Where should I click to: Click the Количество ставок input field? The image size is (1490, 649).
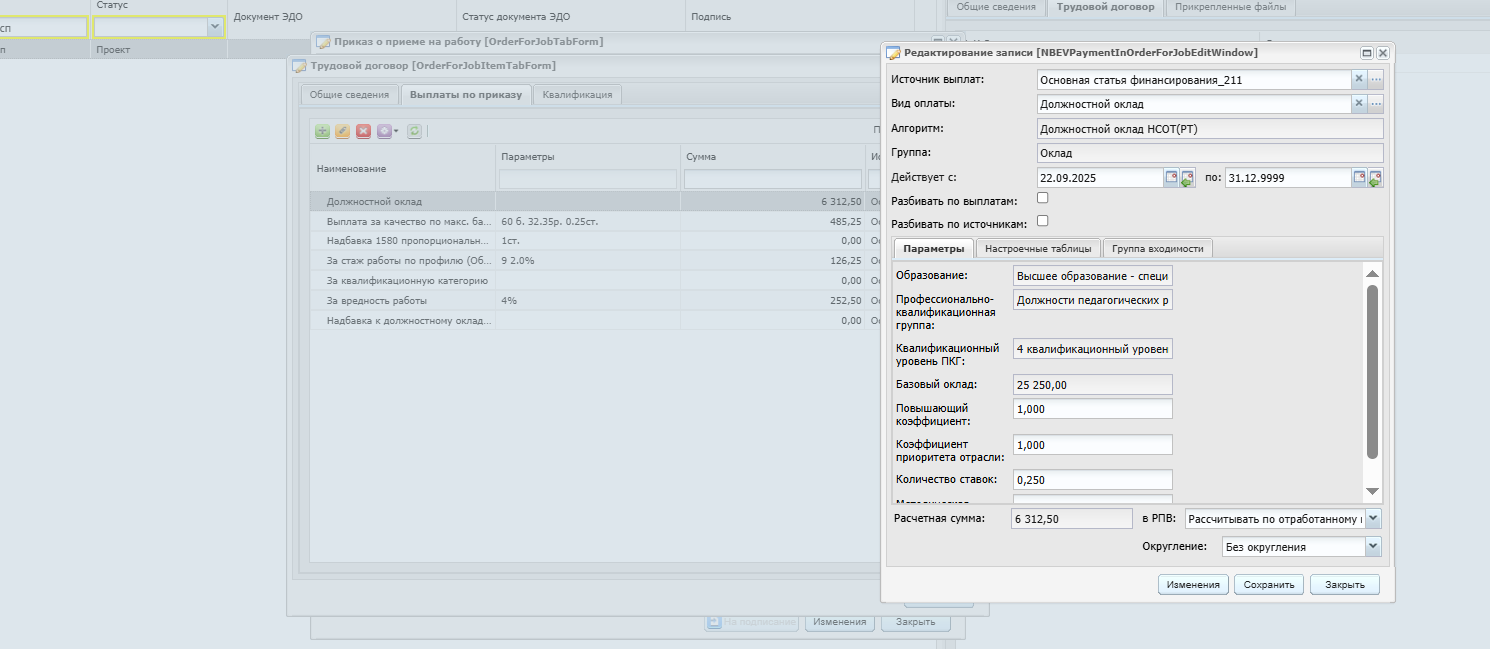(1092, 480)
